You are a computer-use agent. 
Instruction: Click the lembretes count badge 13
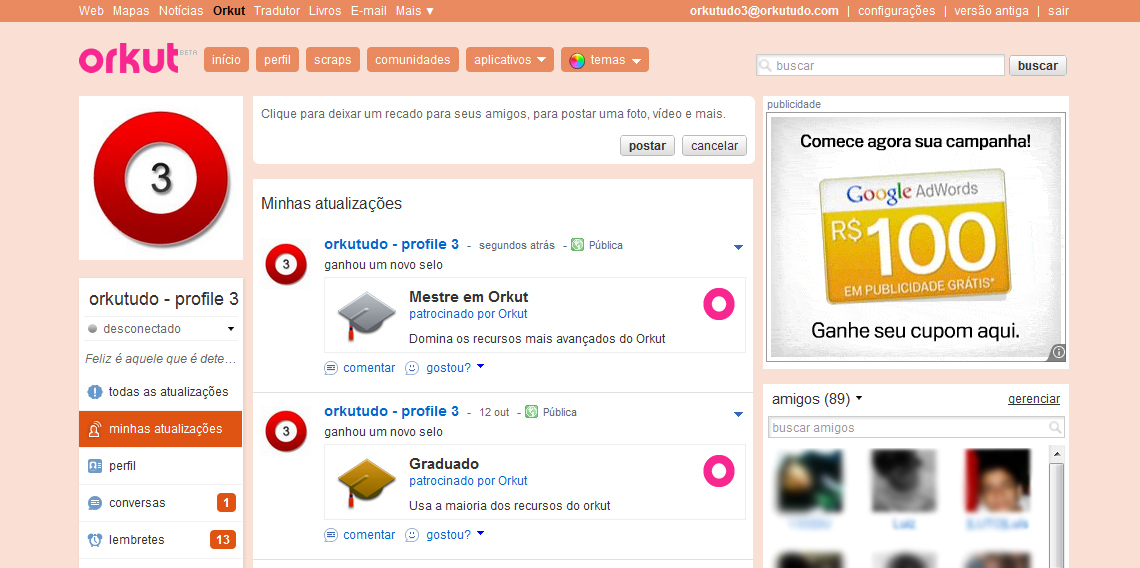(223, 540)
